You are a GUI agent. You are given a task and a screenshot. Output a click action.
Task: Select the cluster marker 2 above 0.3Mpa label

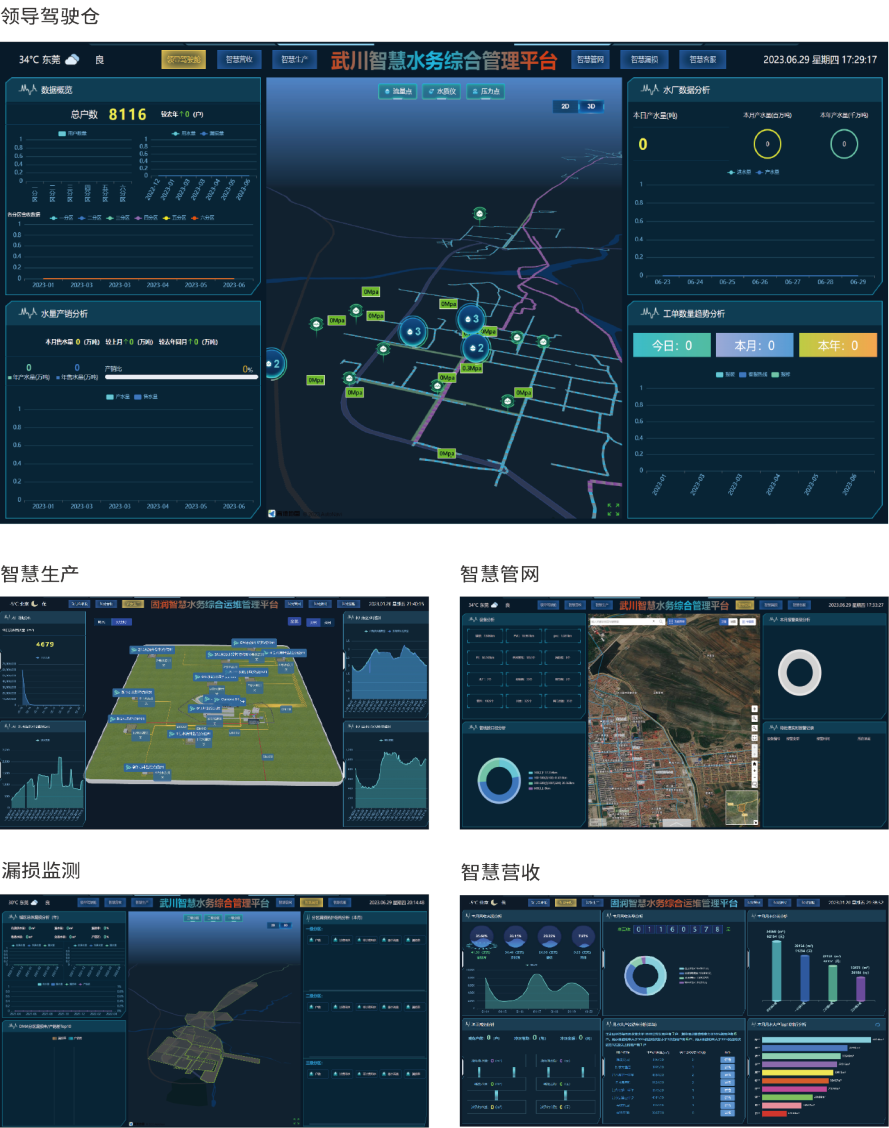(475, 347)
